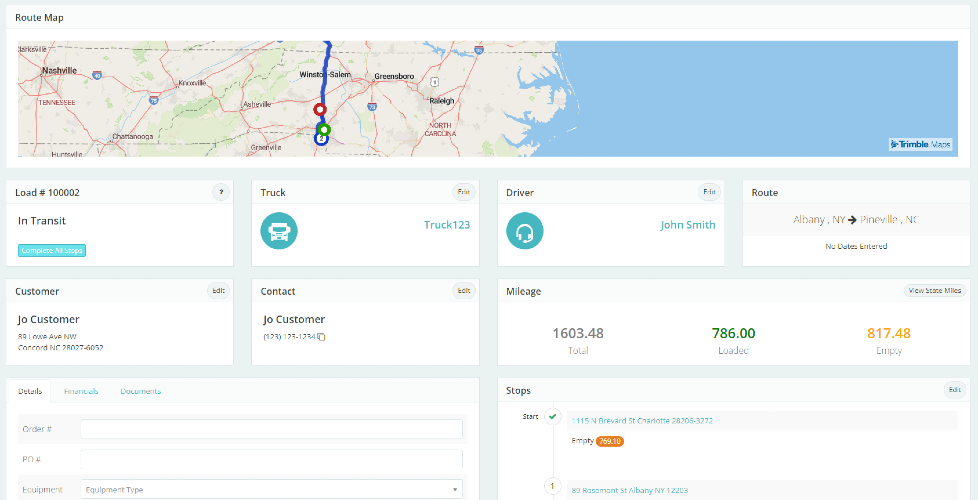Viewport: 978px width, 500px height.
Task: Click Nashville label on the route map
Action: click(x=59, y=71)
